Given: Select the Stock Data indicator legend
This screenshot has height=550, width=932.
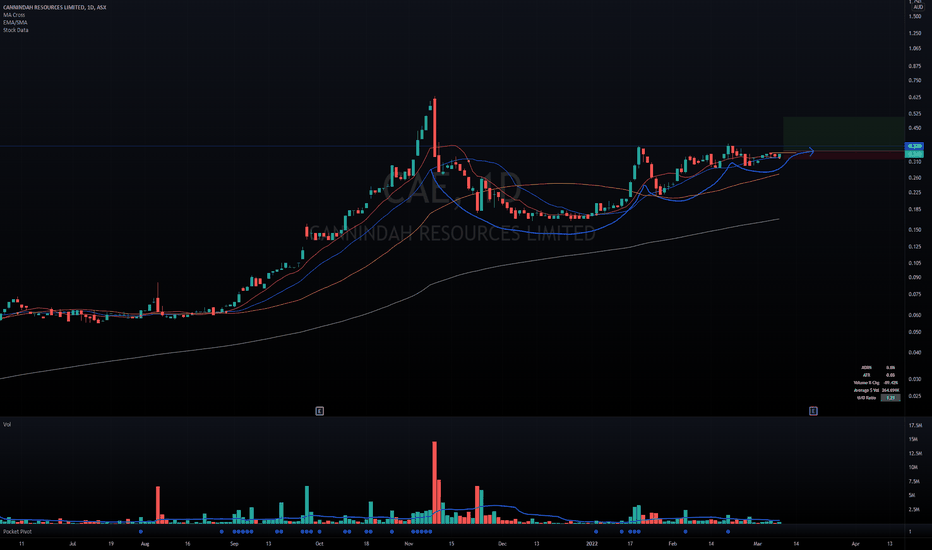Looking at the screenshot, I should point(15,30).
